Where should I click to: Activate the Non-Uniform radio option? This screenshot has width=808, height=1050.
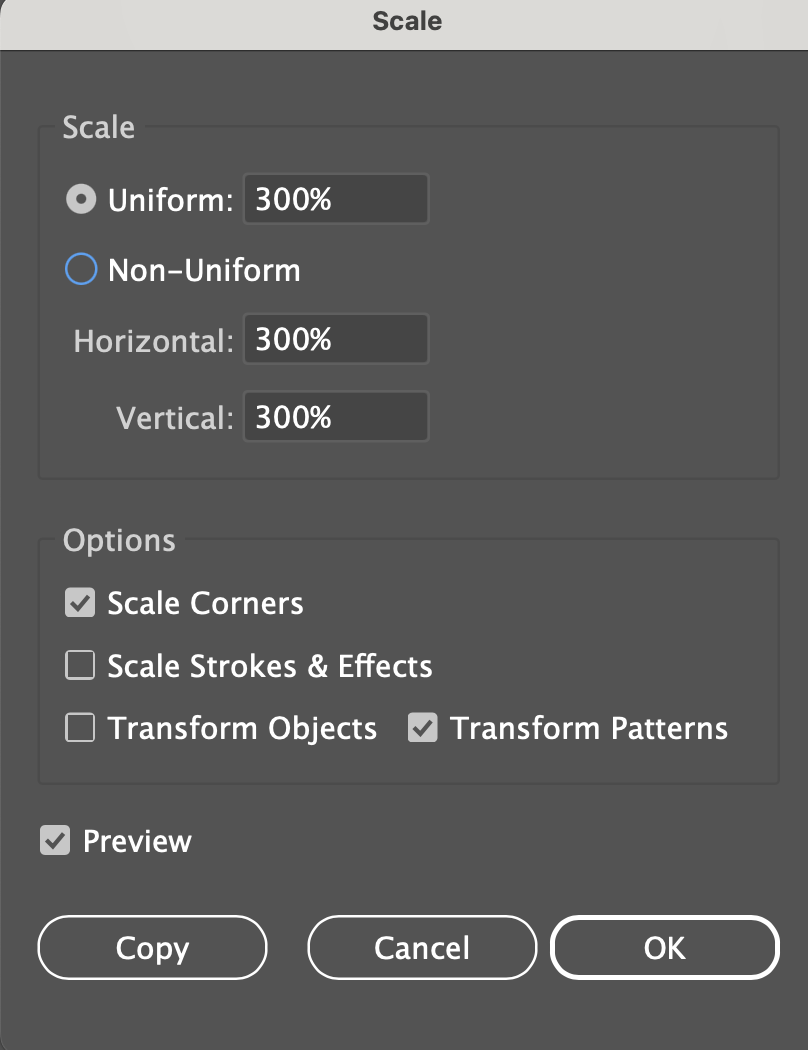pos(81,269)
